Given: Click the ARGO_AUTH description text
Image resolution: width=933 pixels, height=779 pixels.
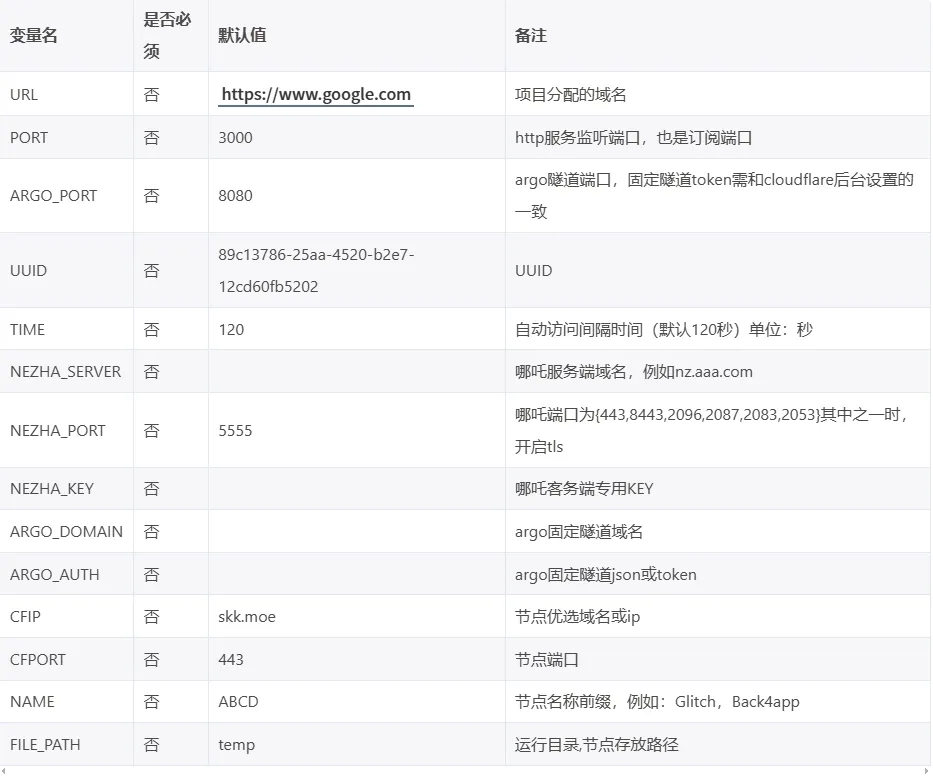Looking at the screenshot, I should pyautogui.click(x=605, y=575).
